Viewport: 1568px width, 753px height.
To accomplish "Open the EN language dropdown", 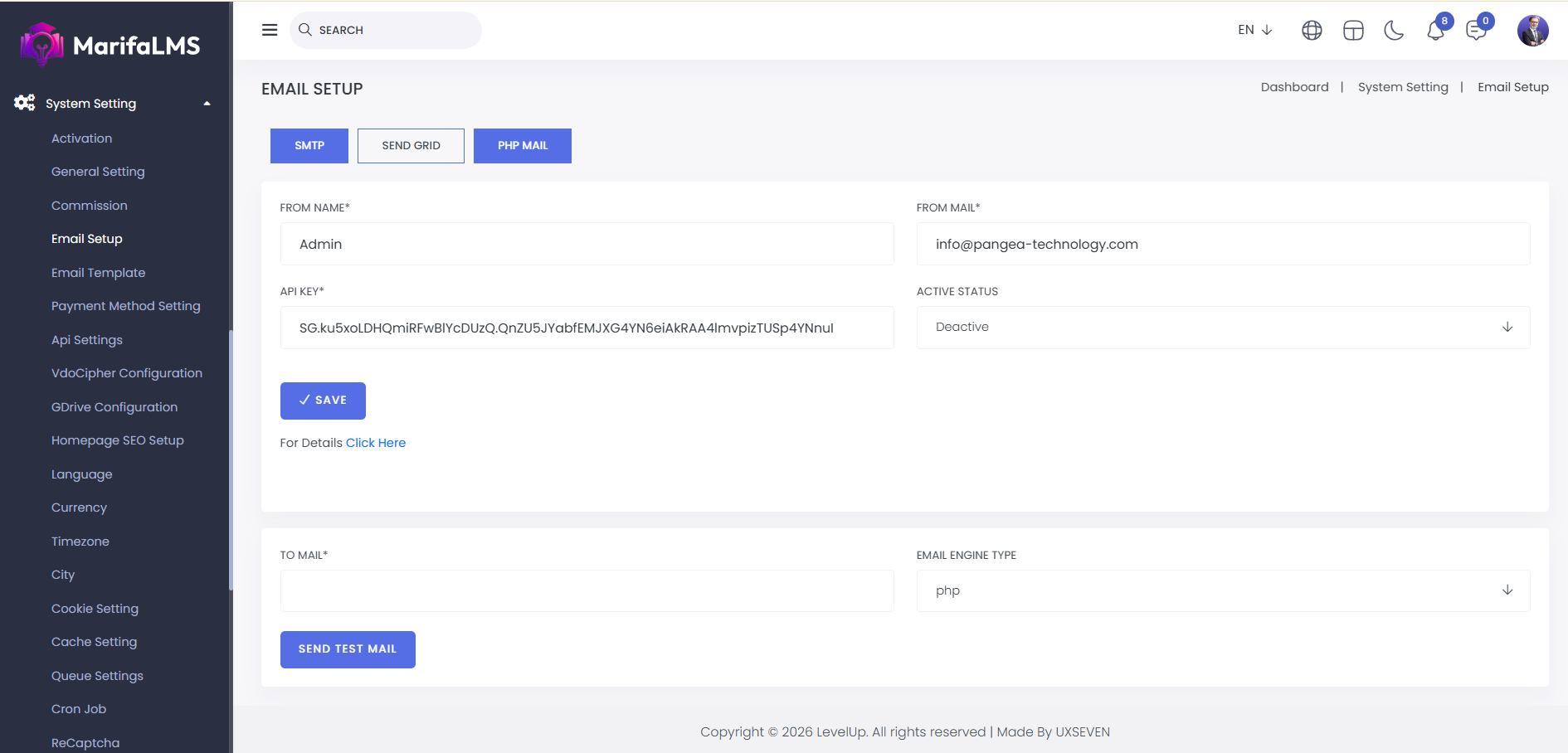I will (1254, 30).
